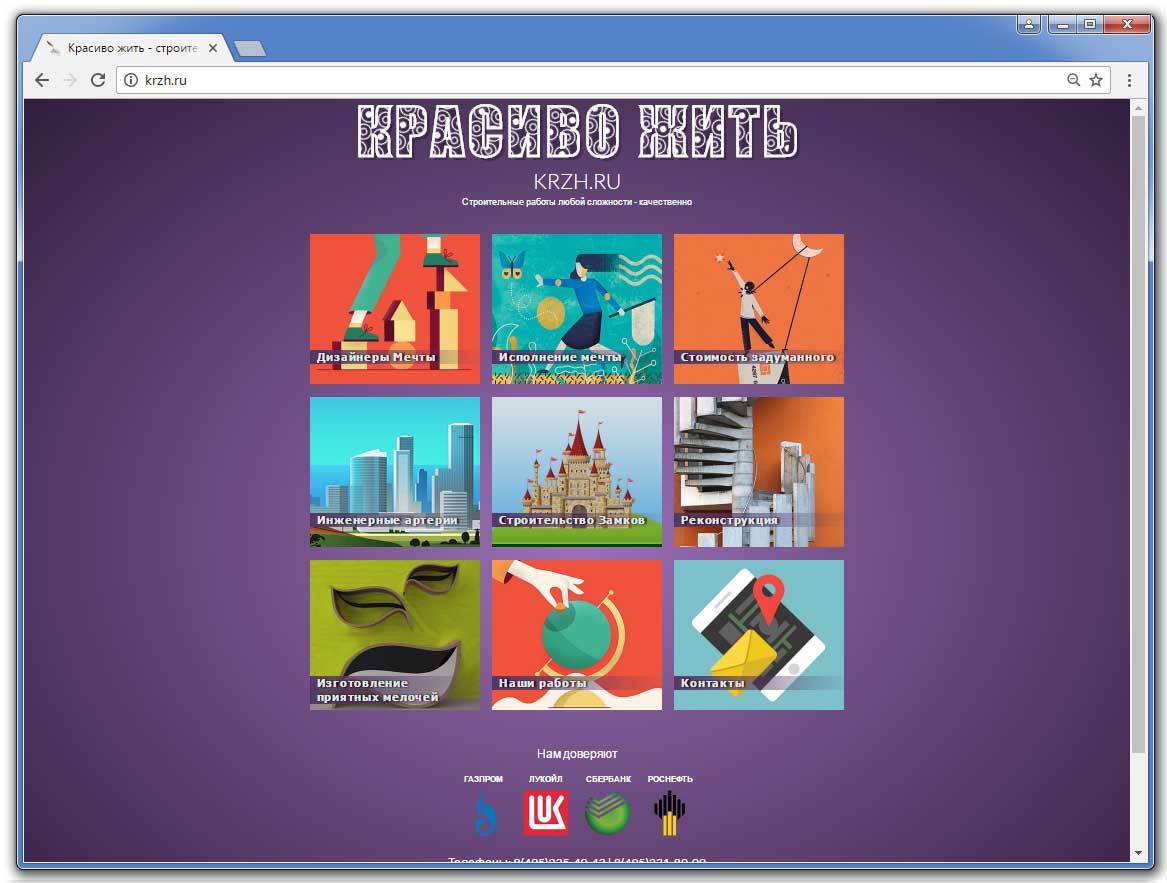Maximize the browser window

(1090, 25)
